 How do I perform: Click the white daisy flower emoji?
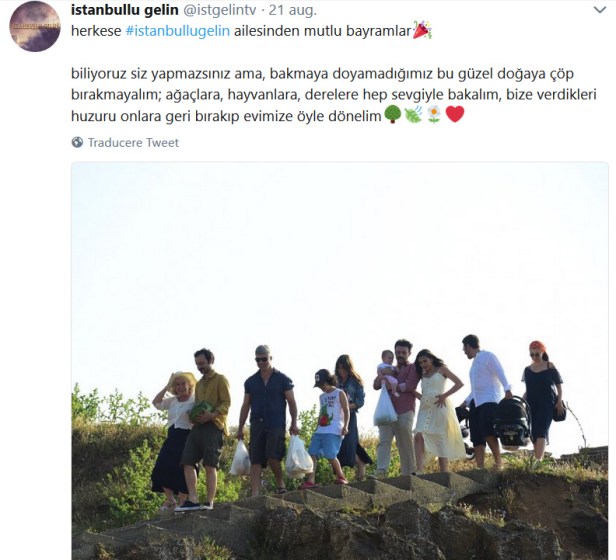[x=434, y=114]
